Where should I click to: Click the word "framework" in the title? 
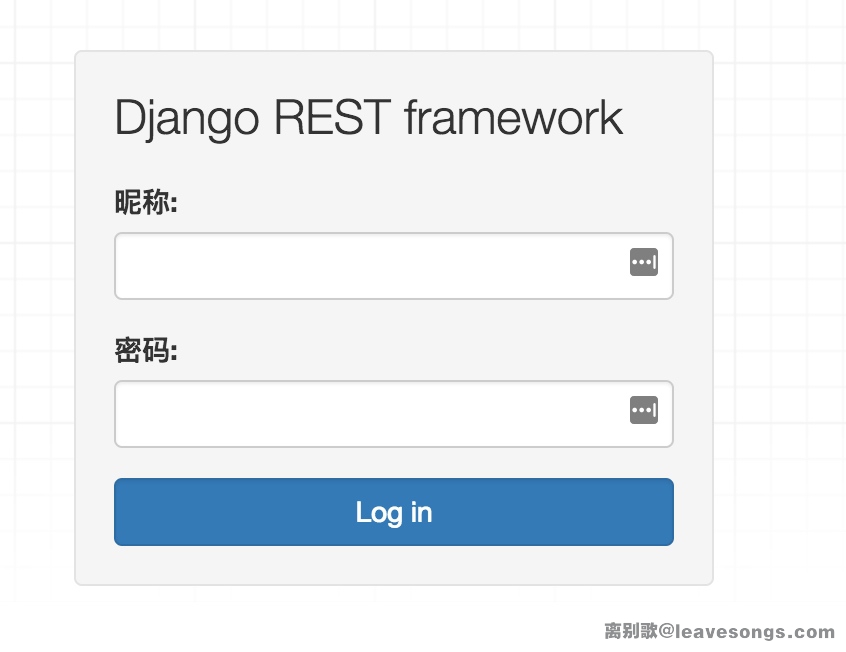tap(513, 119)
